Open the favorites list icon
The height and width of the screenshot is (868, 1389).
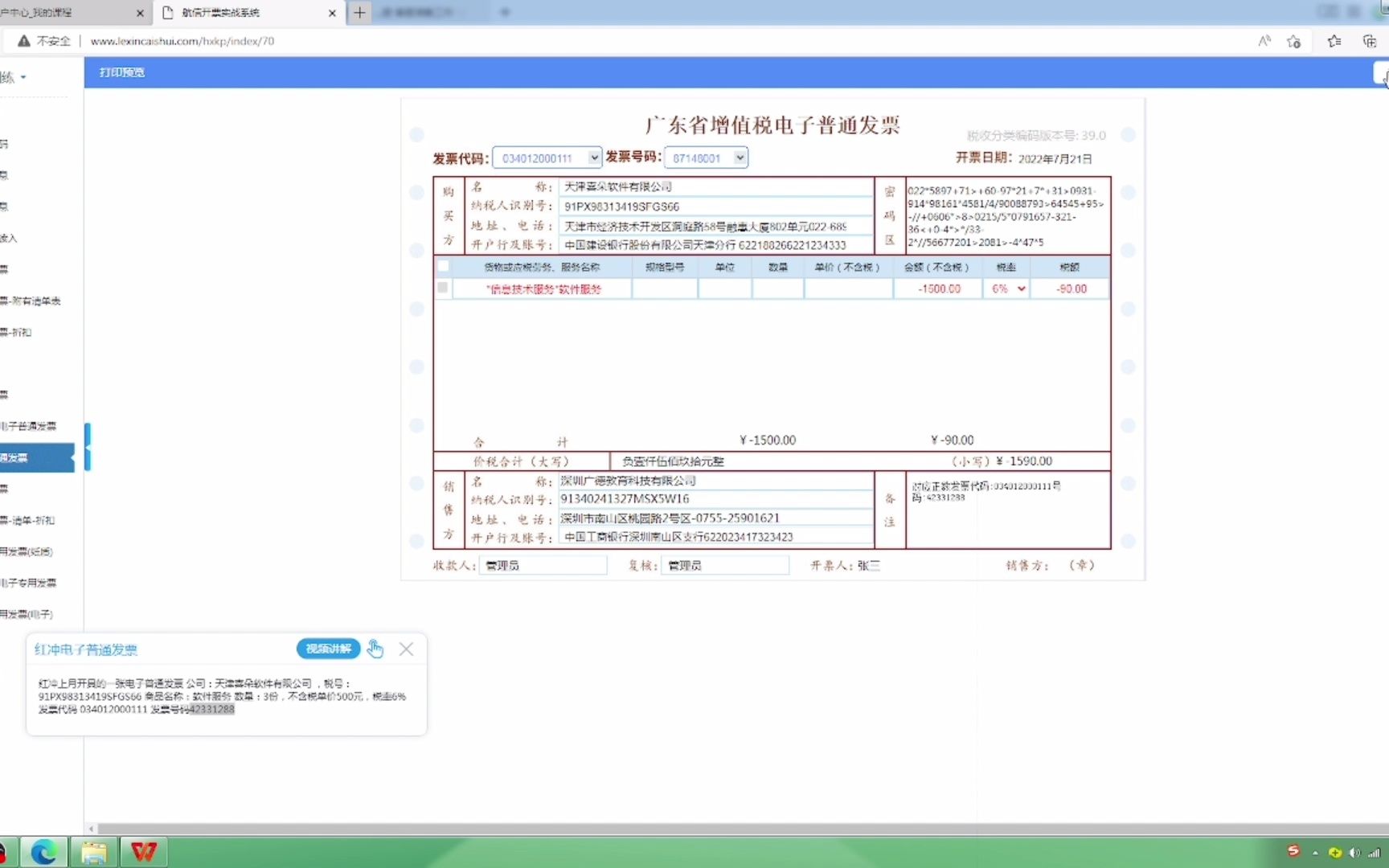click(1334, 41)
